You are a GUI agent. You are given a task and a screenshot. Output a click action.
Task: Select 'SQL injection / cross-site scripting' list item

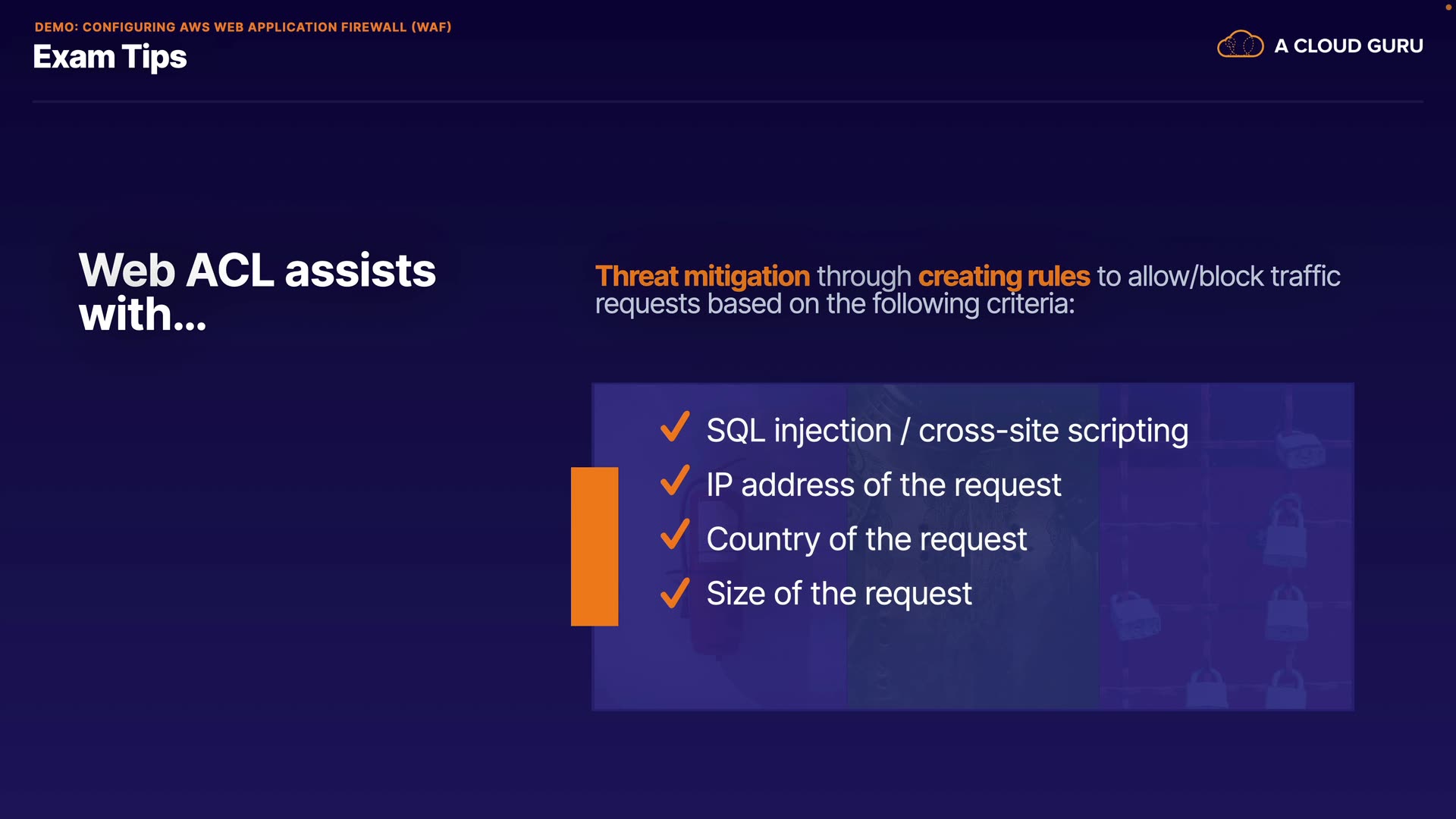tap(946, 431)
